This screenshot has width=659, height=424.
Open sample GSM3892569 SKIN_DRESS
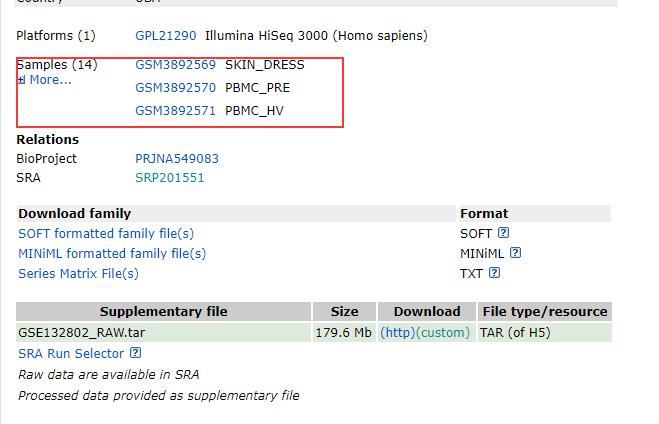click(175, 65)
